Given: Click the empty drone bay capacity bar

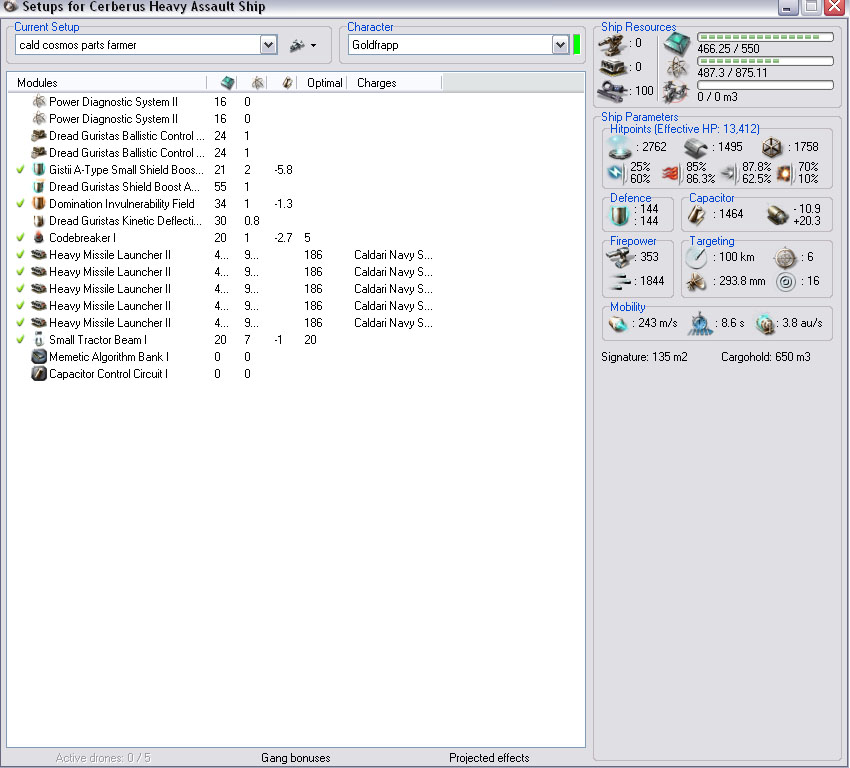Looking at the screenshot, I should [765, 85].
